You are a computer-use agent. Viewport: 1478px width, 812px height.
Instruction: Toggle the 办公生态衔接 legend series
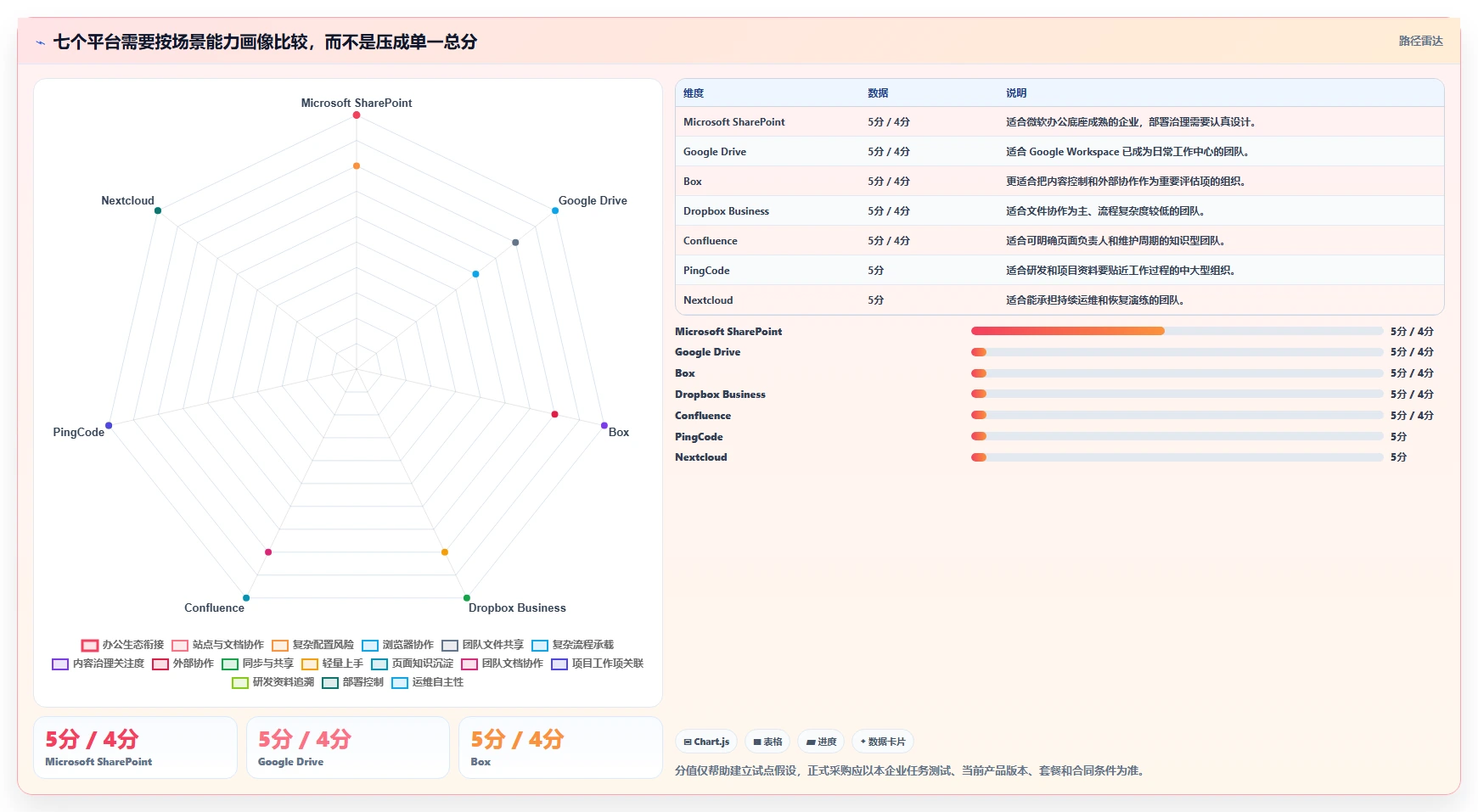(x=123, y=645)
